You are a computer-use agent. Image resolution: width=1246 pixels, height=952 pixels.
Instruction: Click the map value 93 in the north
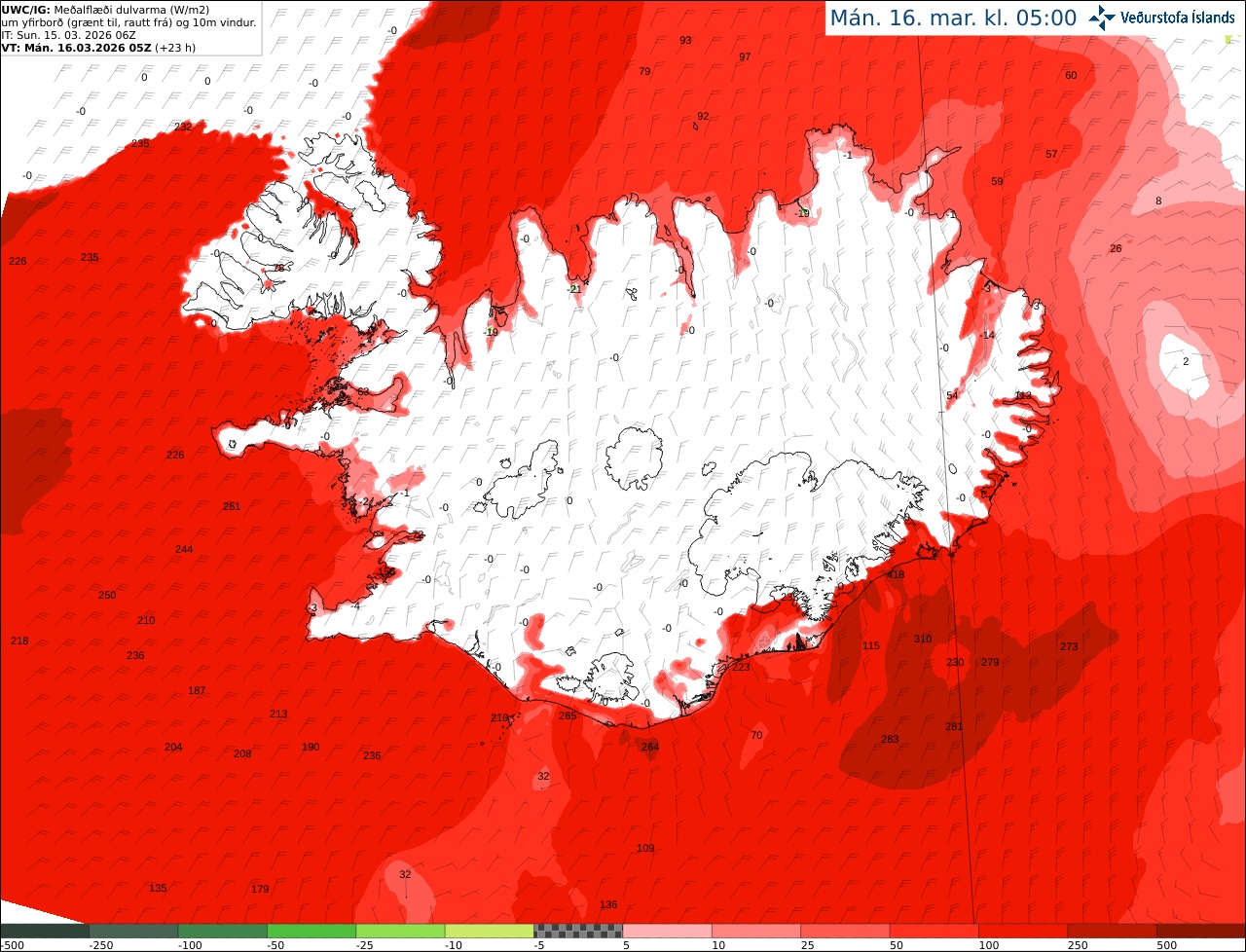tap(685, 41)
